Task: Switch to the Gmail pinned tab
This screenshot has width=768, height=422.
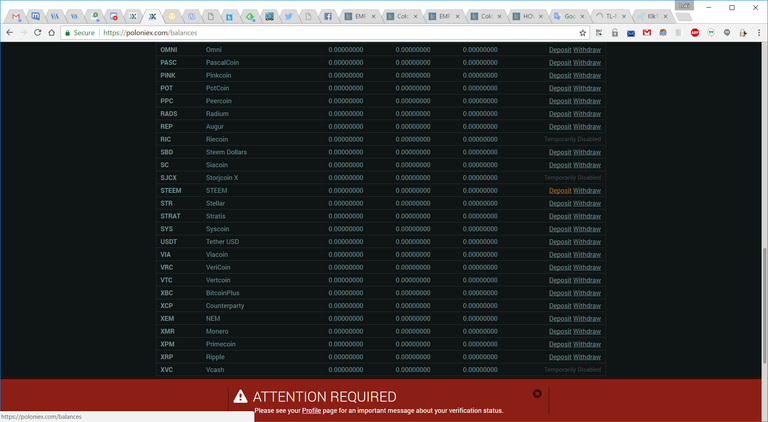Action: click(16, 16)
